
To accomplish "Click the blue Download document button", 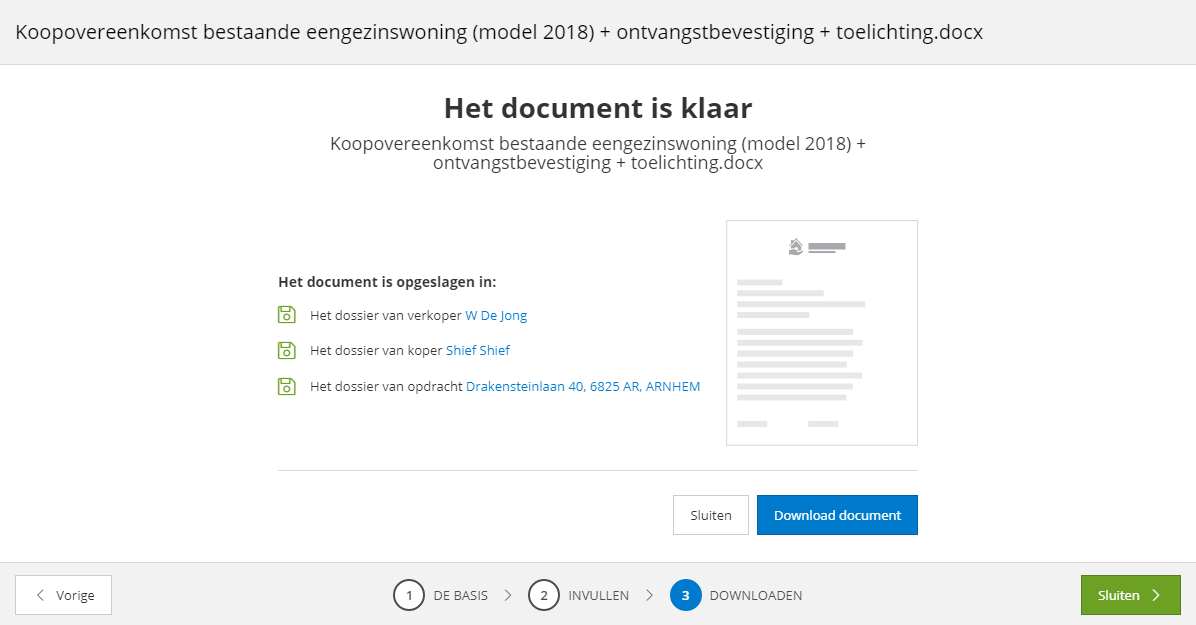I will (838, 515).
